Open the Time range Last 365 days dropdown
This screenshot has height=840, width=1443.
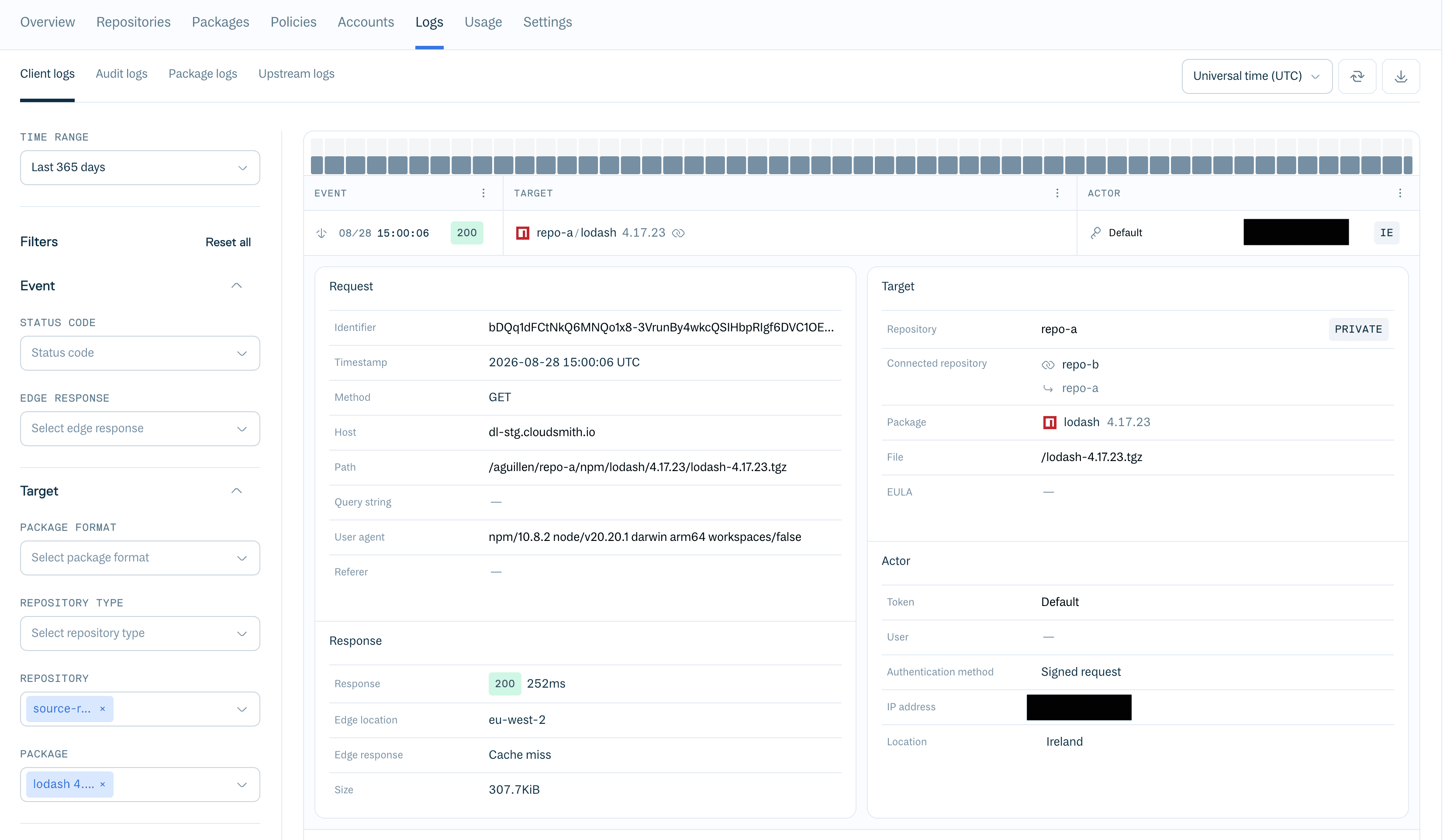point(140,167)
